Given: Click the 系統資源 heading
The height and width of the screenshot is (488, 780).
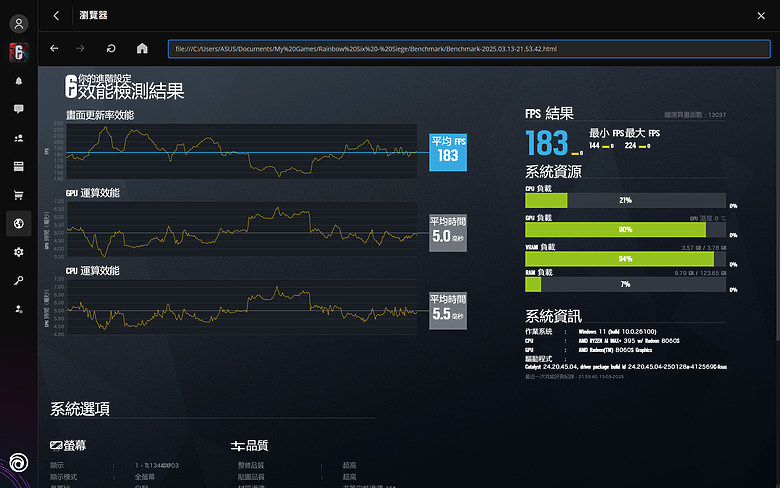Looking at the screenshot, I should point(553,172).
